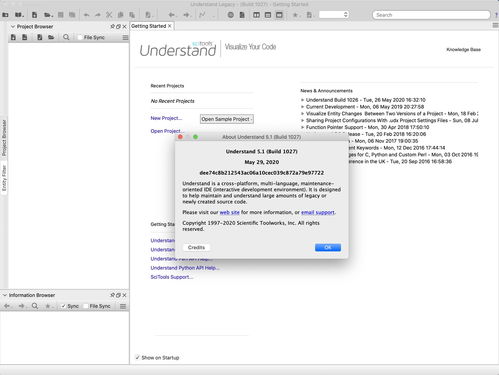
Task: Click the scissors cut icon
Action: [109, 15]
